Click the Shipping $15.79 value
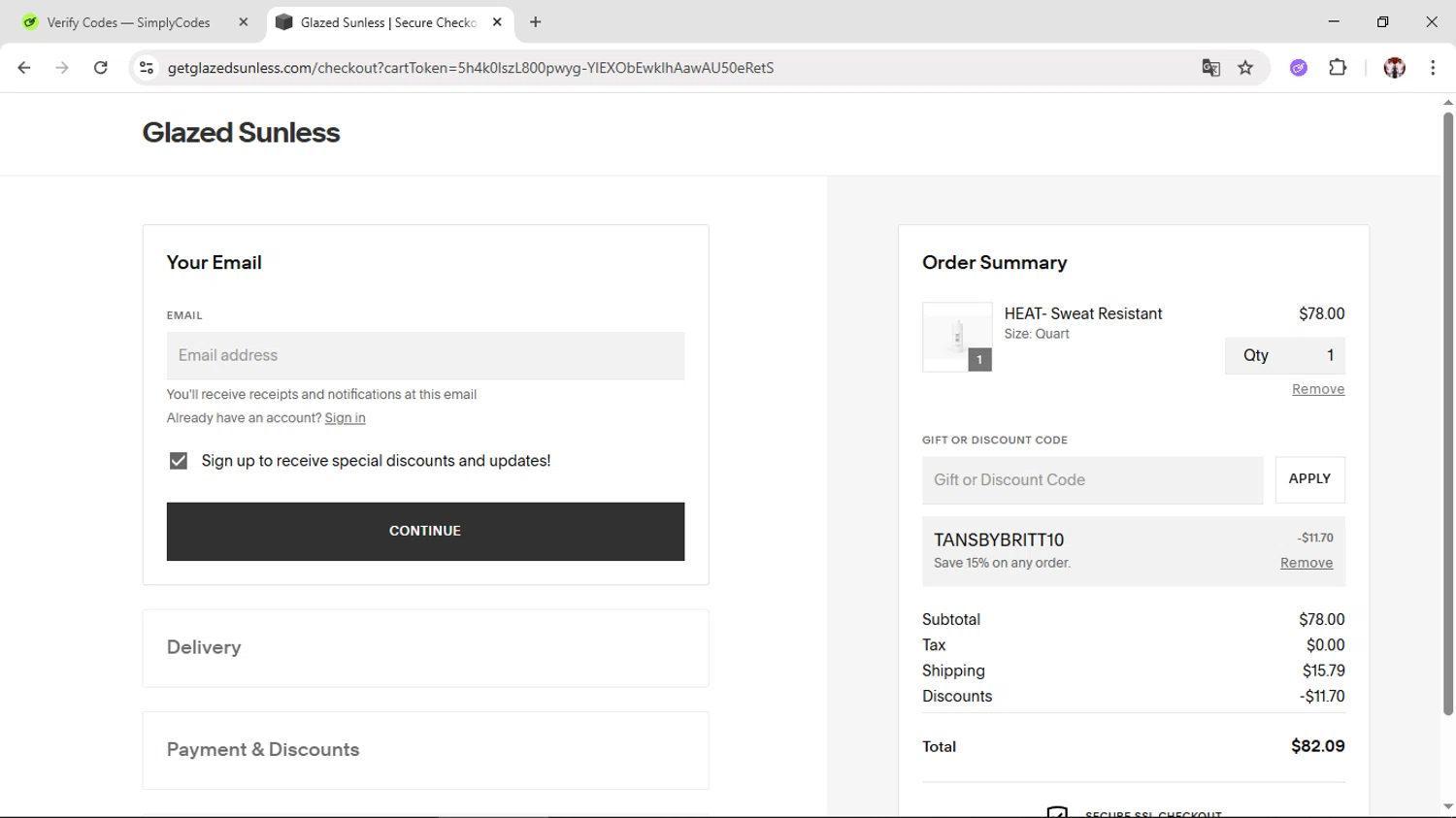 pyautogui.click(x=1324, y=671)
